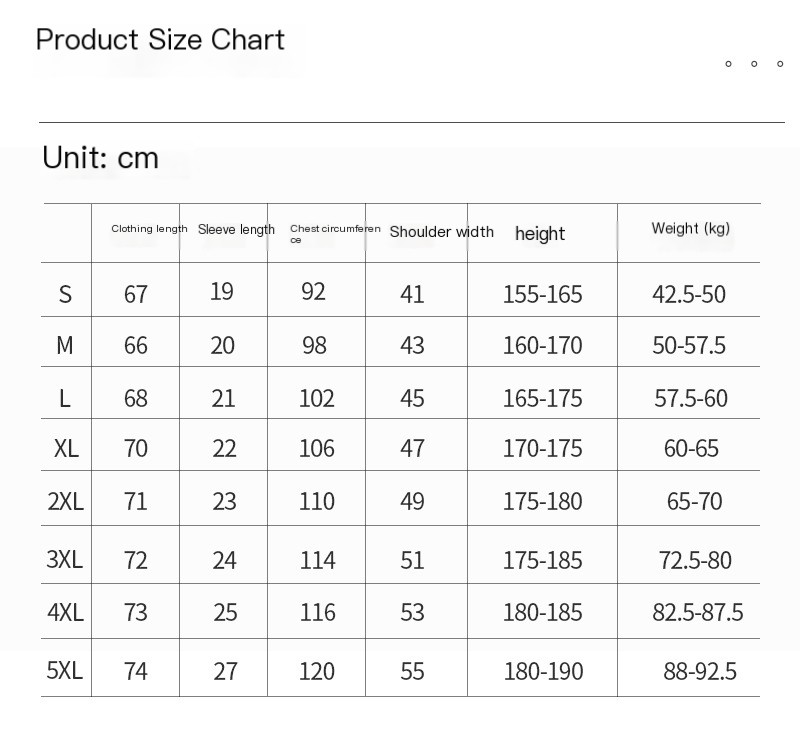The image size is (800, 729).
Task: Click the L size row label
Action: click(65, 398)
